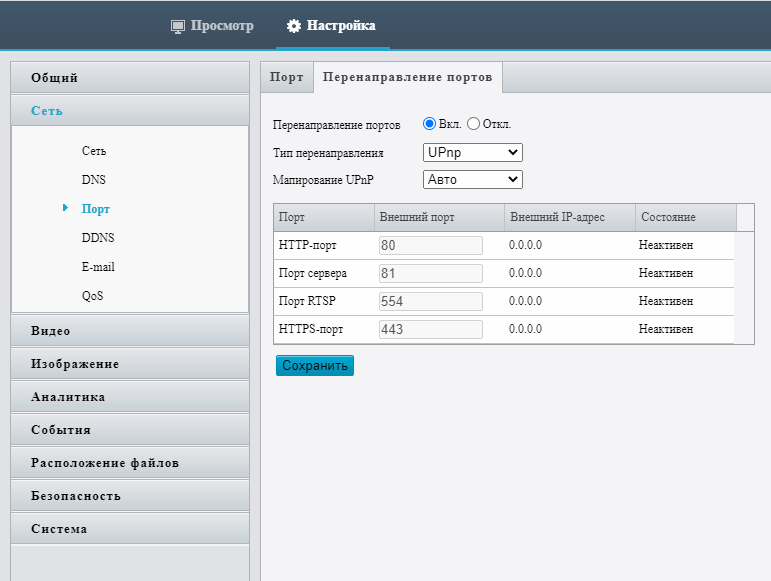The image size is (771, 581).
Task: Click the HTTP-порт external port field 80
Action: (431, 245)
